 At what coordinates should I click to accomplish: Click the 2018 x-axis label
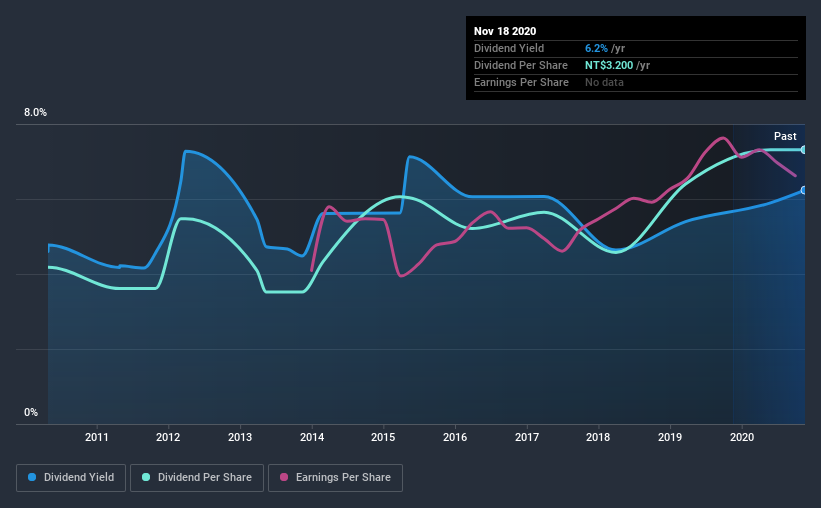click(598, 437)
